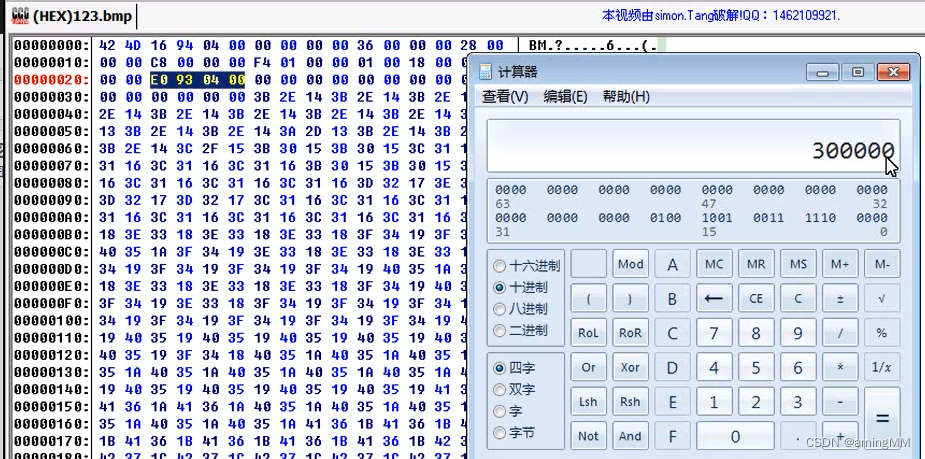Click the hex digit A button
This screenshot has height=459, width=925.
pos(672,264)
